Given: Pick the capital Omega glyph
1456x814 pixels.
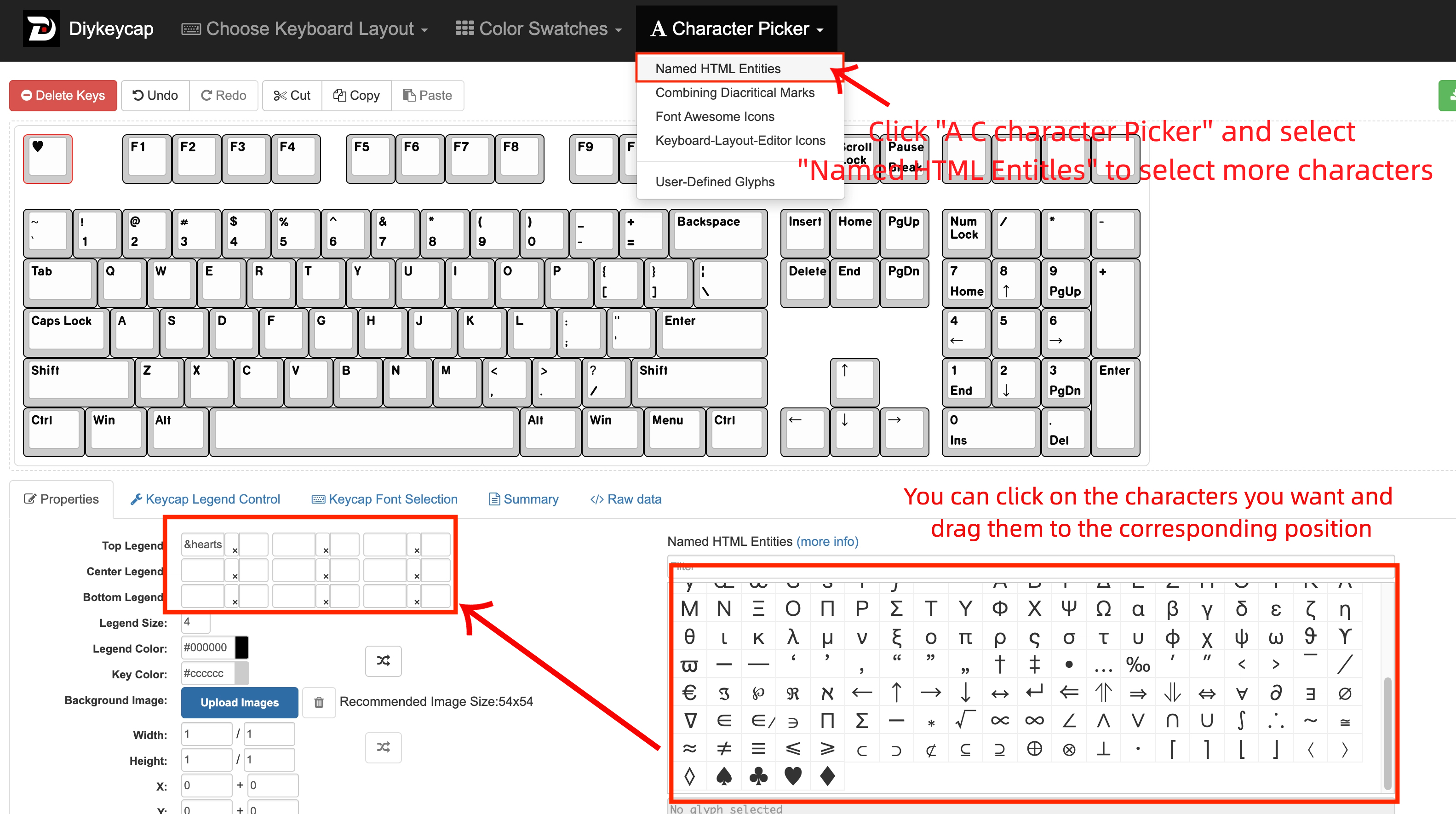Looking at the screenshot, I should pos(1103,609).
